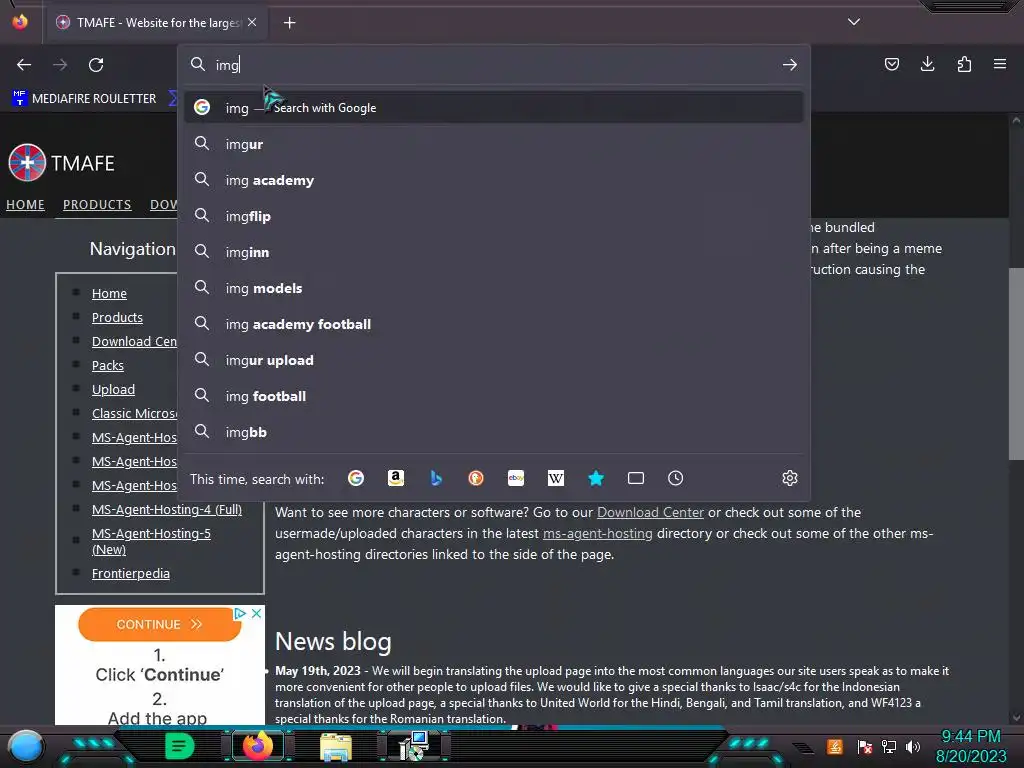Search this time with Wikipedia
Image resolution: width=1024 pixels, height=768 pixels.
click(556, 478)
